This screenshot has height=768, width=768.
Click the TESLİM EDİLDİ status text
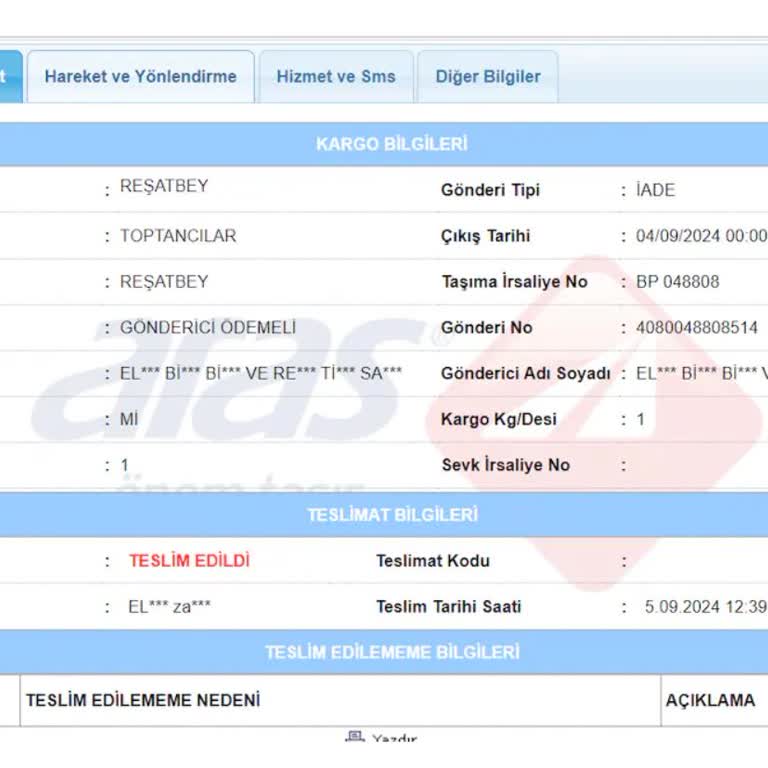click(190, 561)
